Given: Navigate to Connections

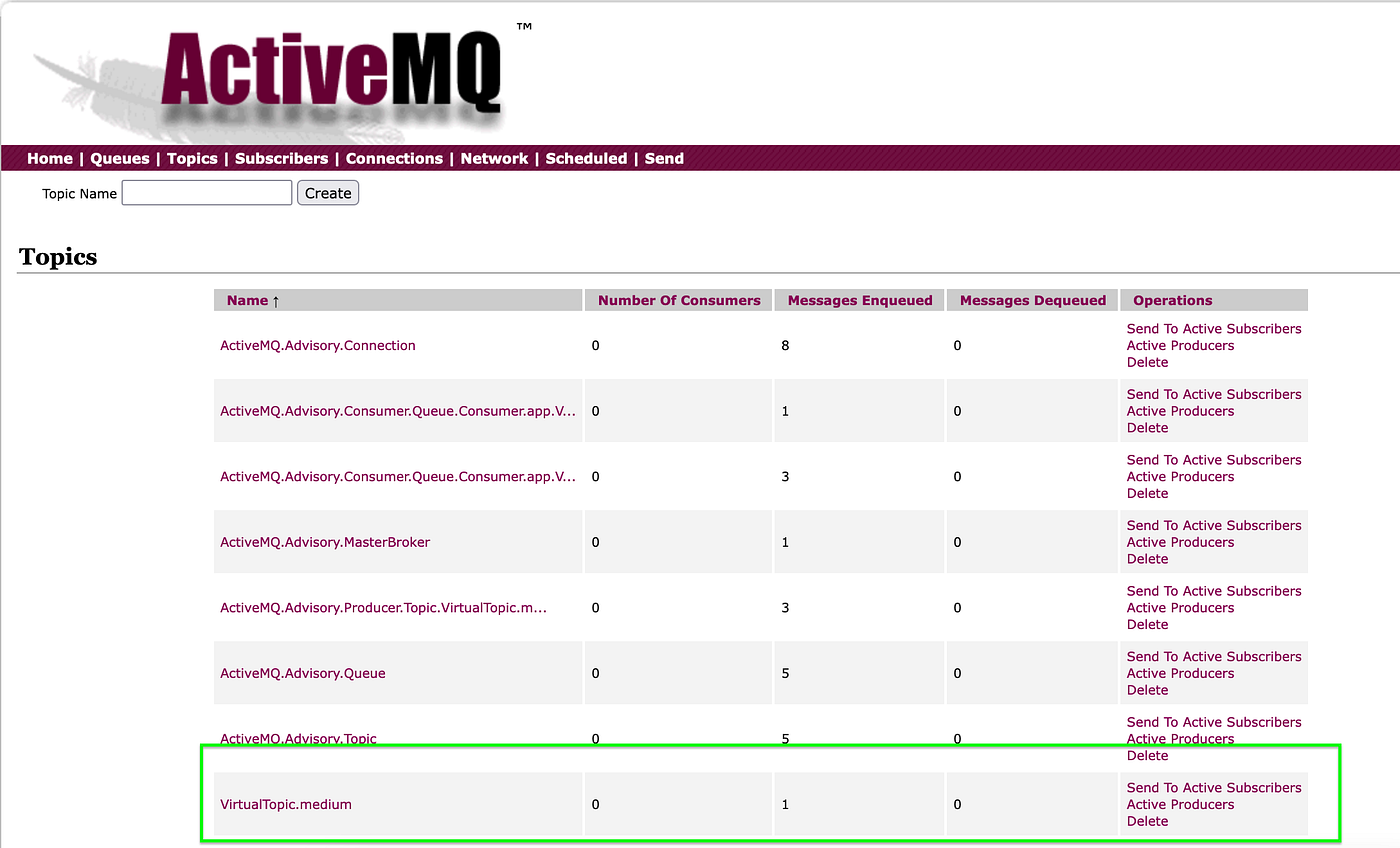Looking at the screenshot, I should (394, 158).
